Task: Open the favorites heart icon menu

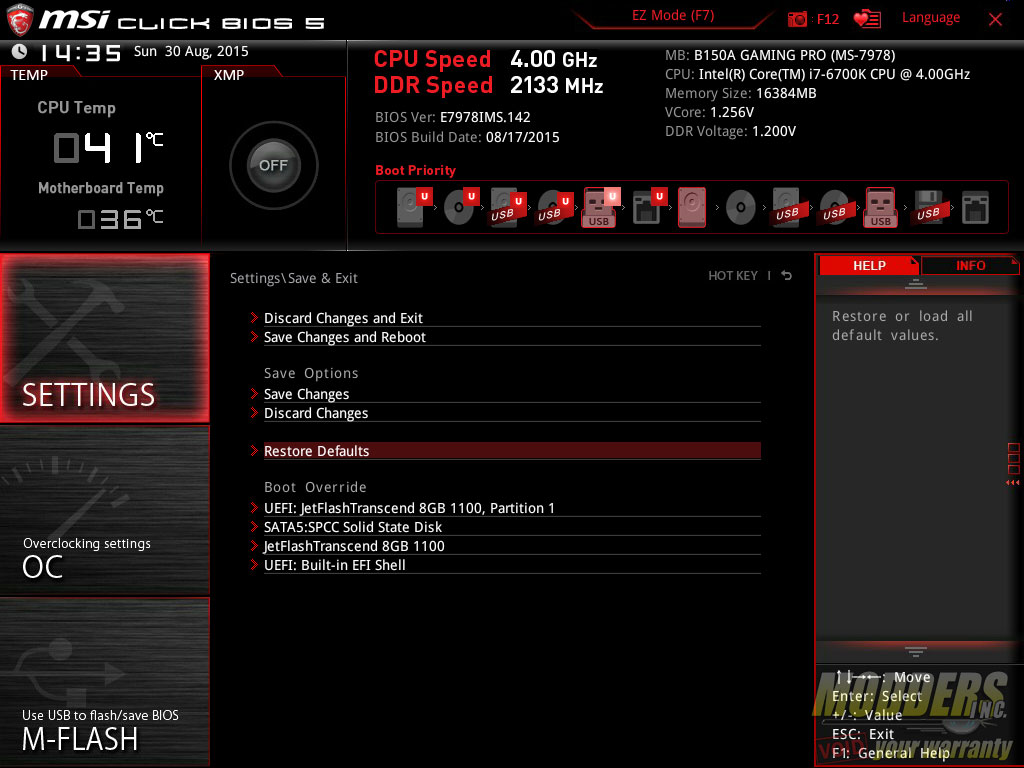Action: point(867,19)
